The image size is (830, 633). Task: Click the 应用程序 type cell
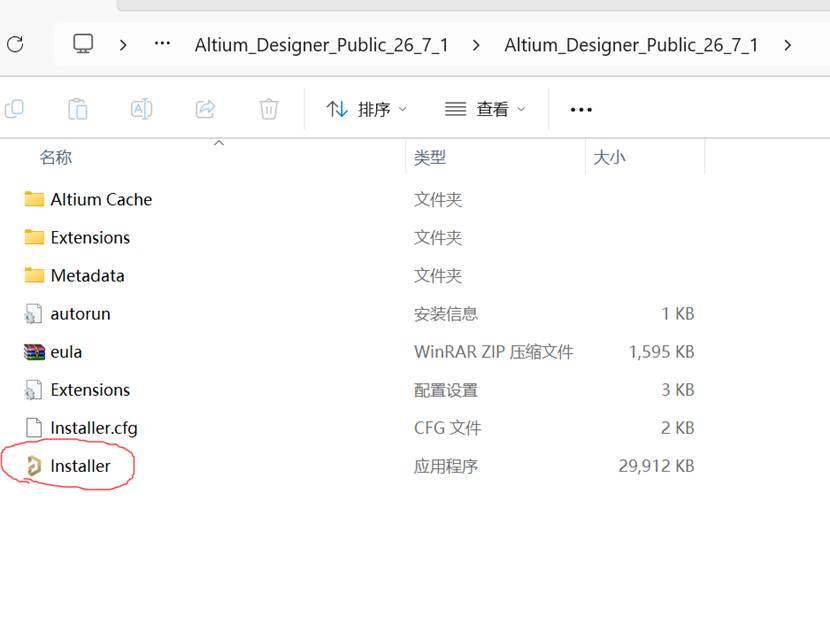pos(446,466)
